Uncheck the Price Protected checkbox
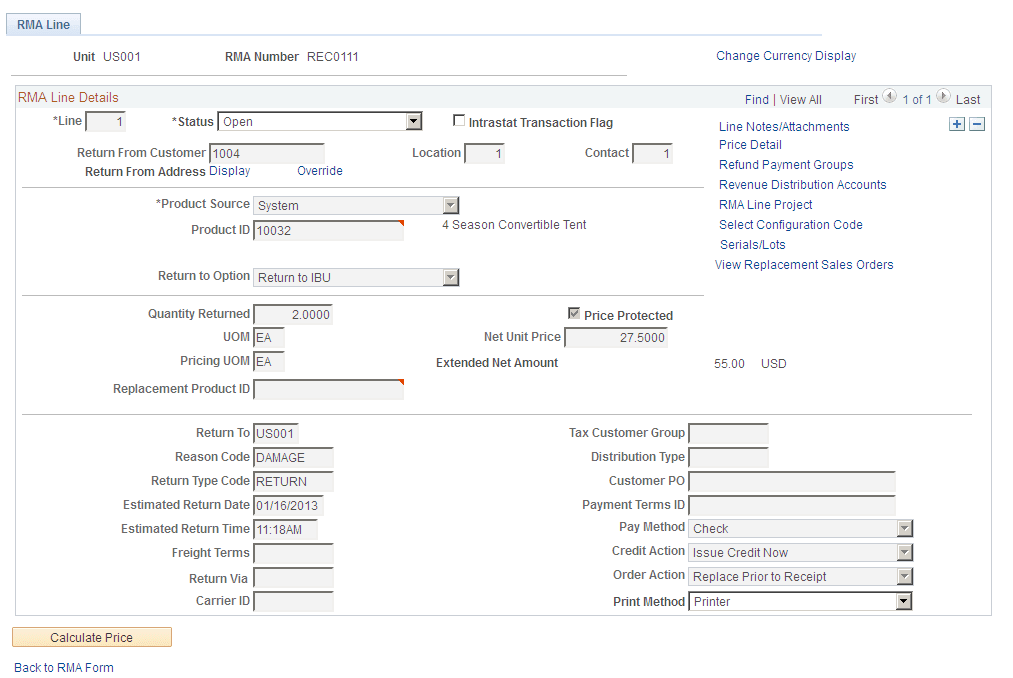Image resolution: width=1013 pixels, height=678 pixels. click(x=575, y=314)
